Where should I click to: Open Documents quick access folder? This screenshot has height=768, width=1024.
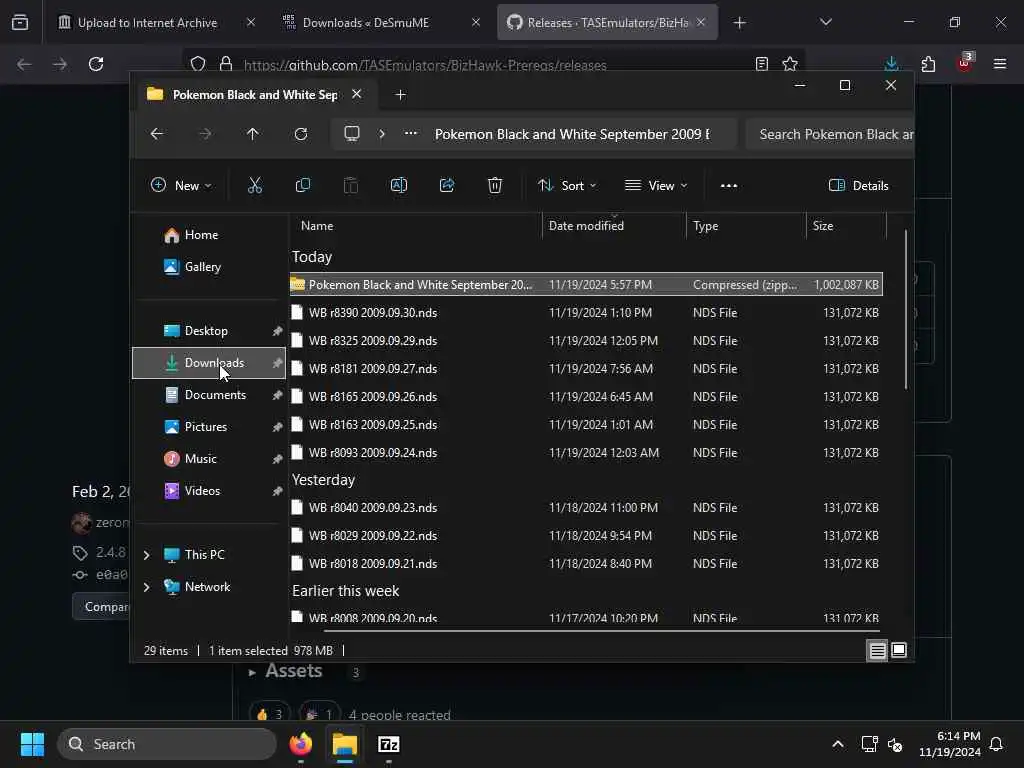[215, 395]
